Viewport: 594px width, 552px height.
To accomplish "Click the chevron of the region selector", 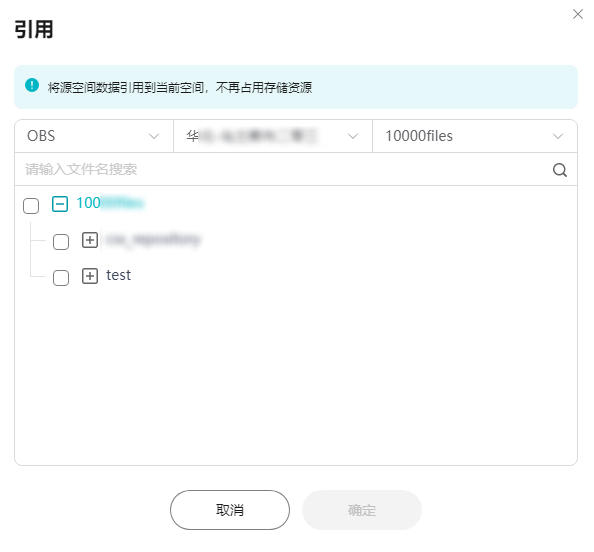I will coord(353,136).
